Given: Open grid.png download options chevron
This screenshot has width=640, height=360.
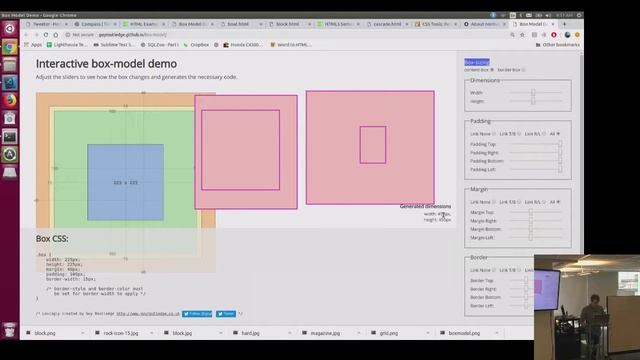Looking at the screenshot, I should [427, 333].
